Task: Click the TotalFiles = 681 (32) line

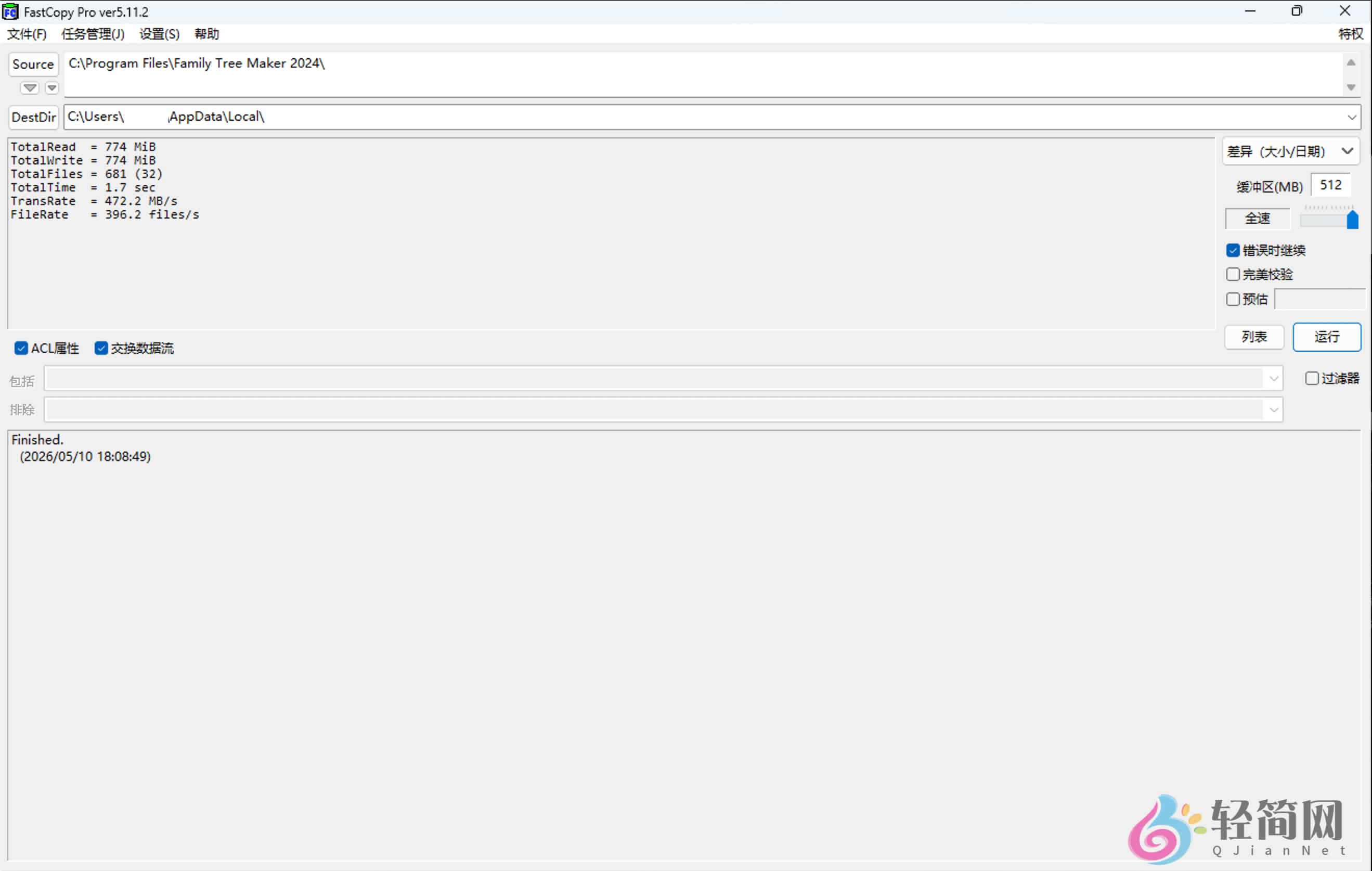Action: 87,174
